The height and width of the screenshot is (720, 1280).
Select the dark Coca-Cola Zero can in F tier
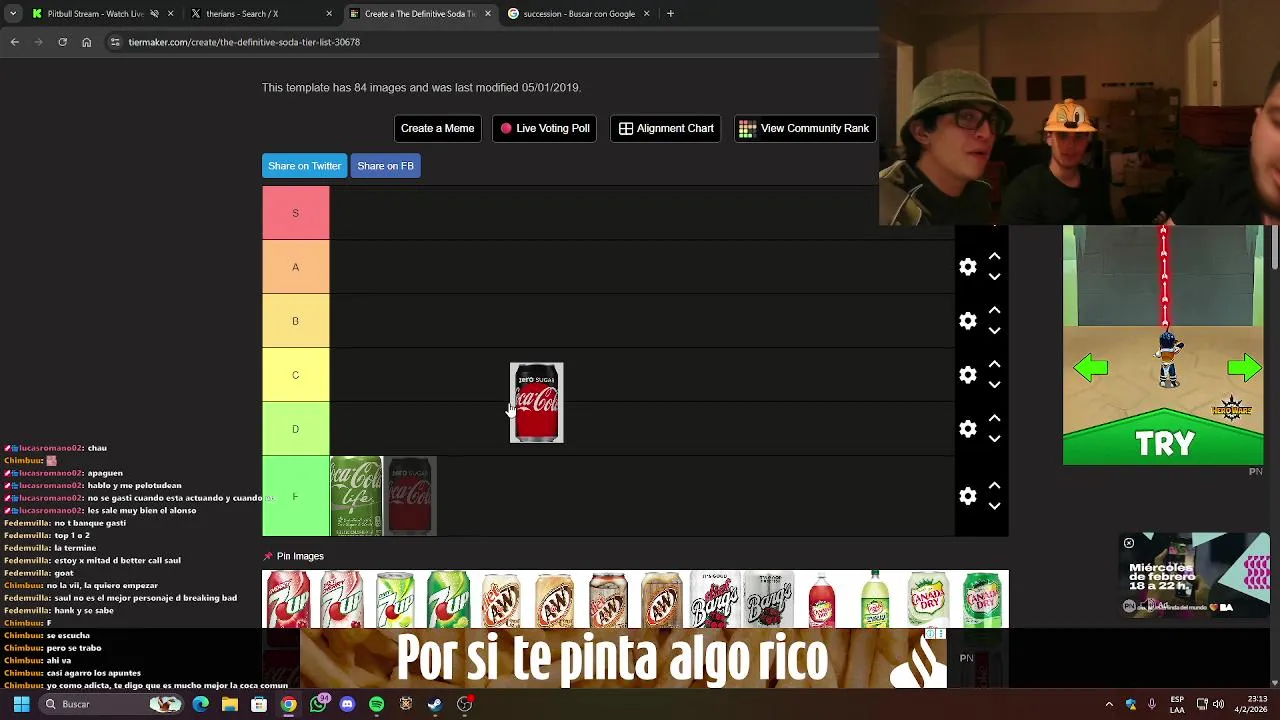410,496
